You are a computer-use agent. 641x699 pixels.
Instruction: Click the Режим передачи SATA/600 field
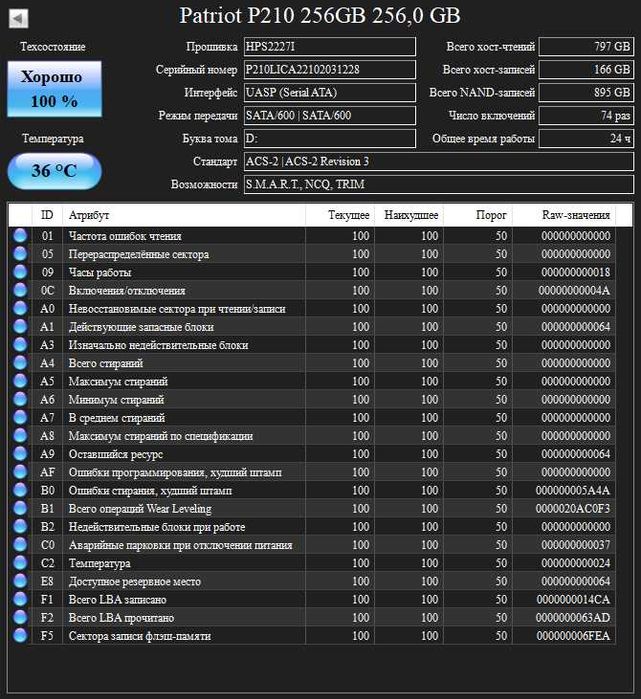click(x=330, y=115)
